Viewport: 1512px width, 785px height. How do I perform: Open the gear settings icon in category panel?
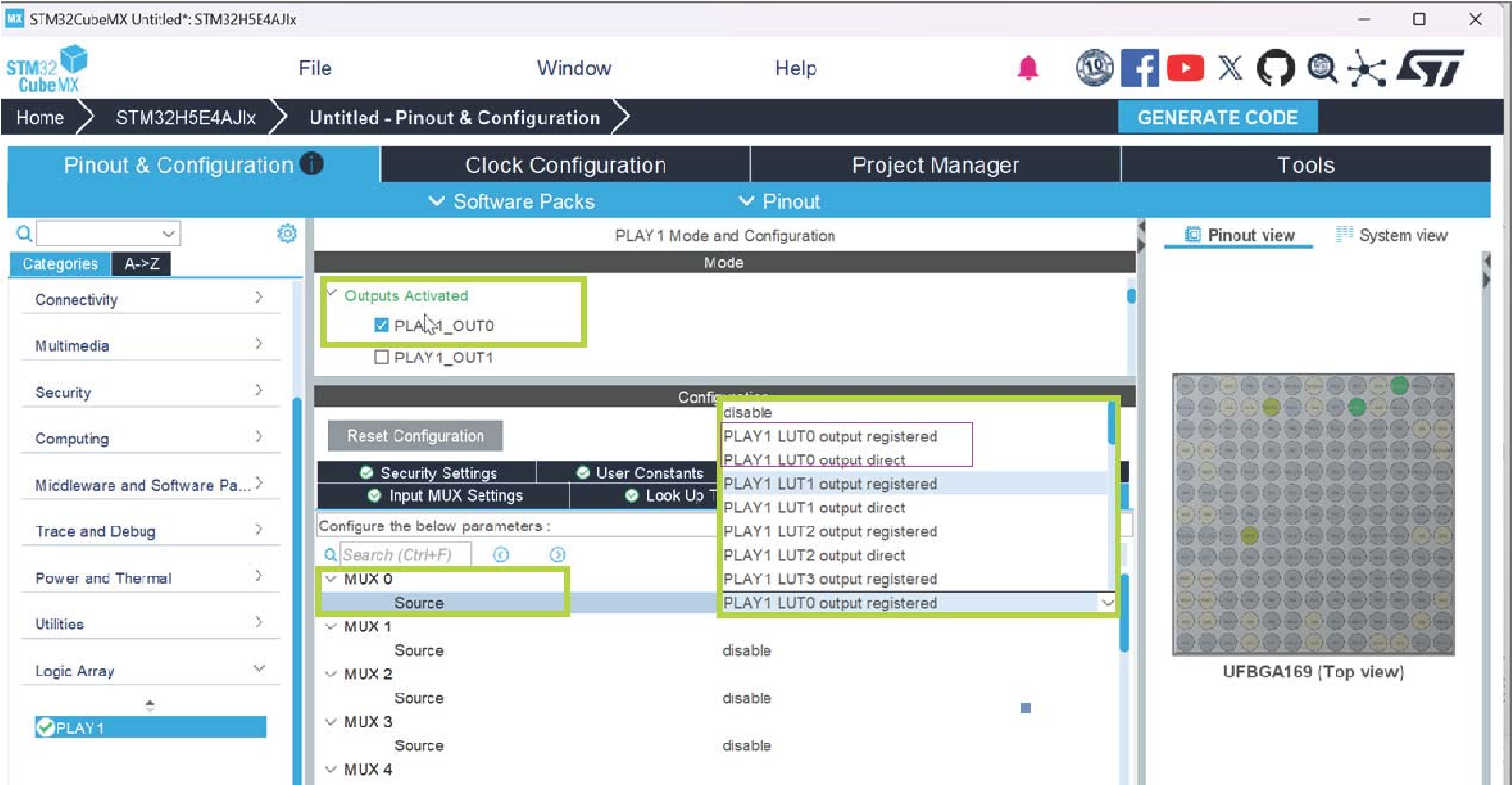287,233
